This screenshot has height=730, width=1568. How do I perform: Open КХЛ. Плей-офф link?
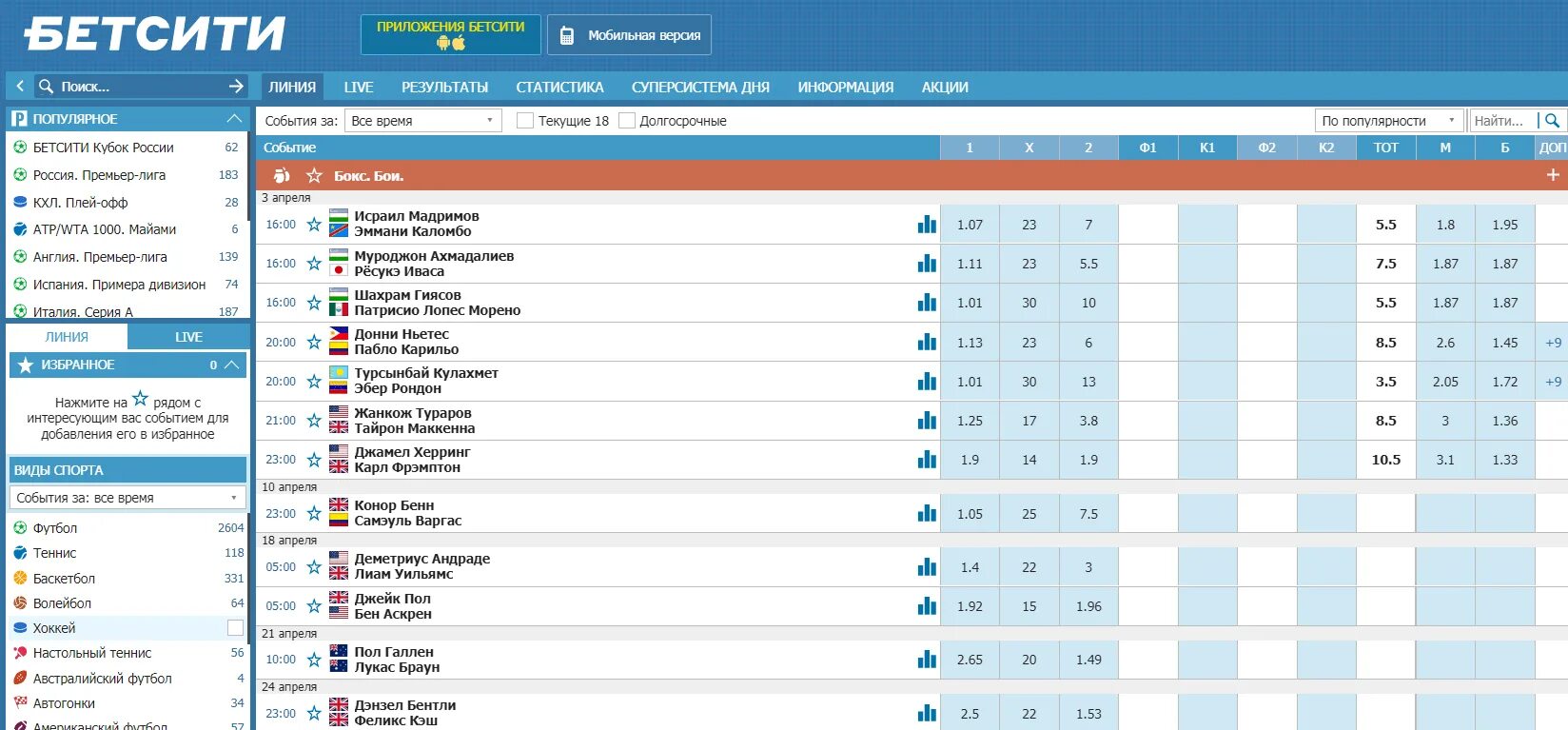(80, 203)
